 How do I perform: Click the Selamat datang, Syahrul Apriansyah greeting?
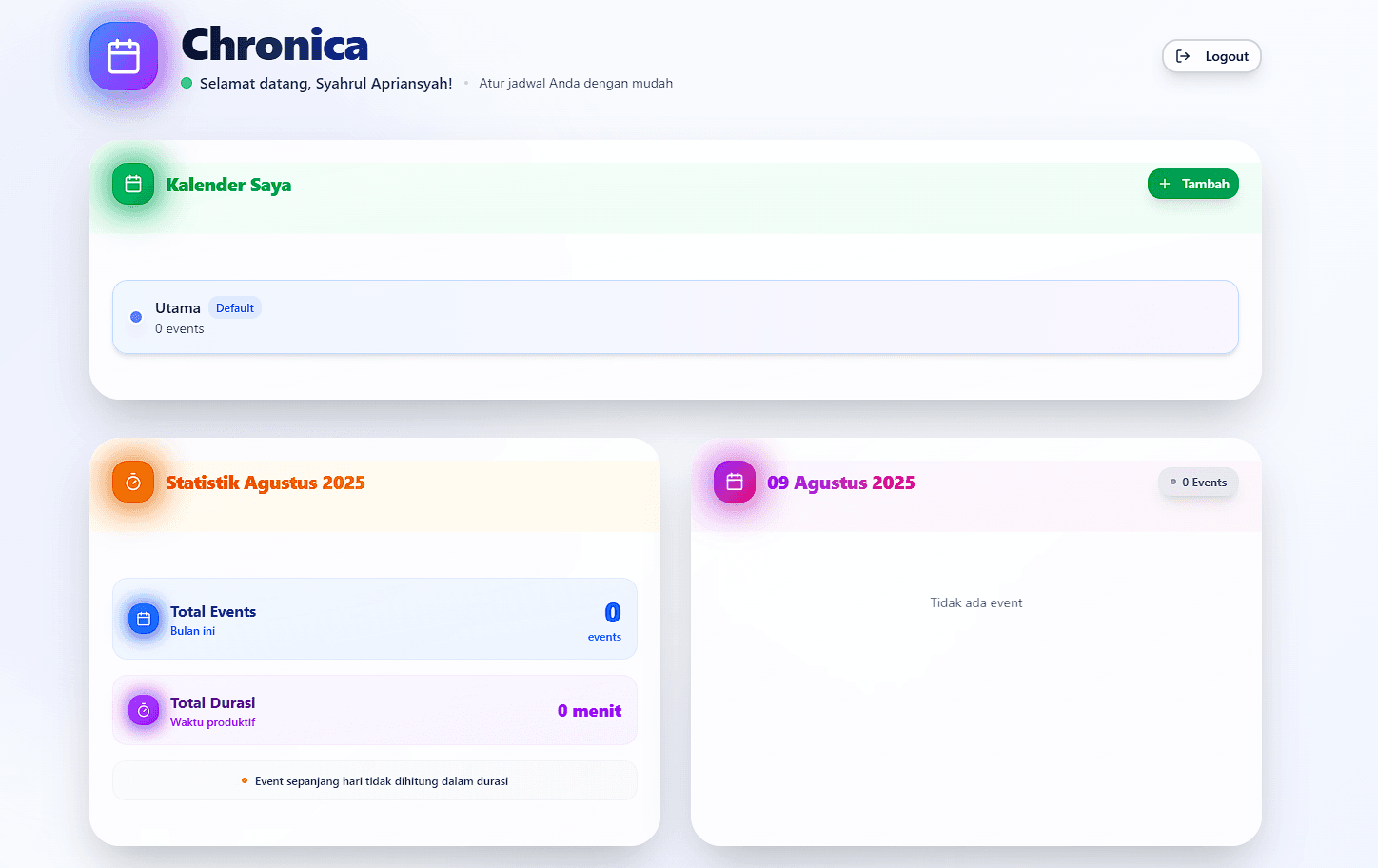326,84
